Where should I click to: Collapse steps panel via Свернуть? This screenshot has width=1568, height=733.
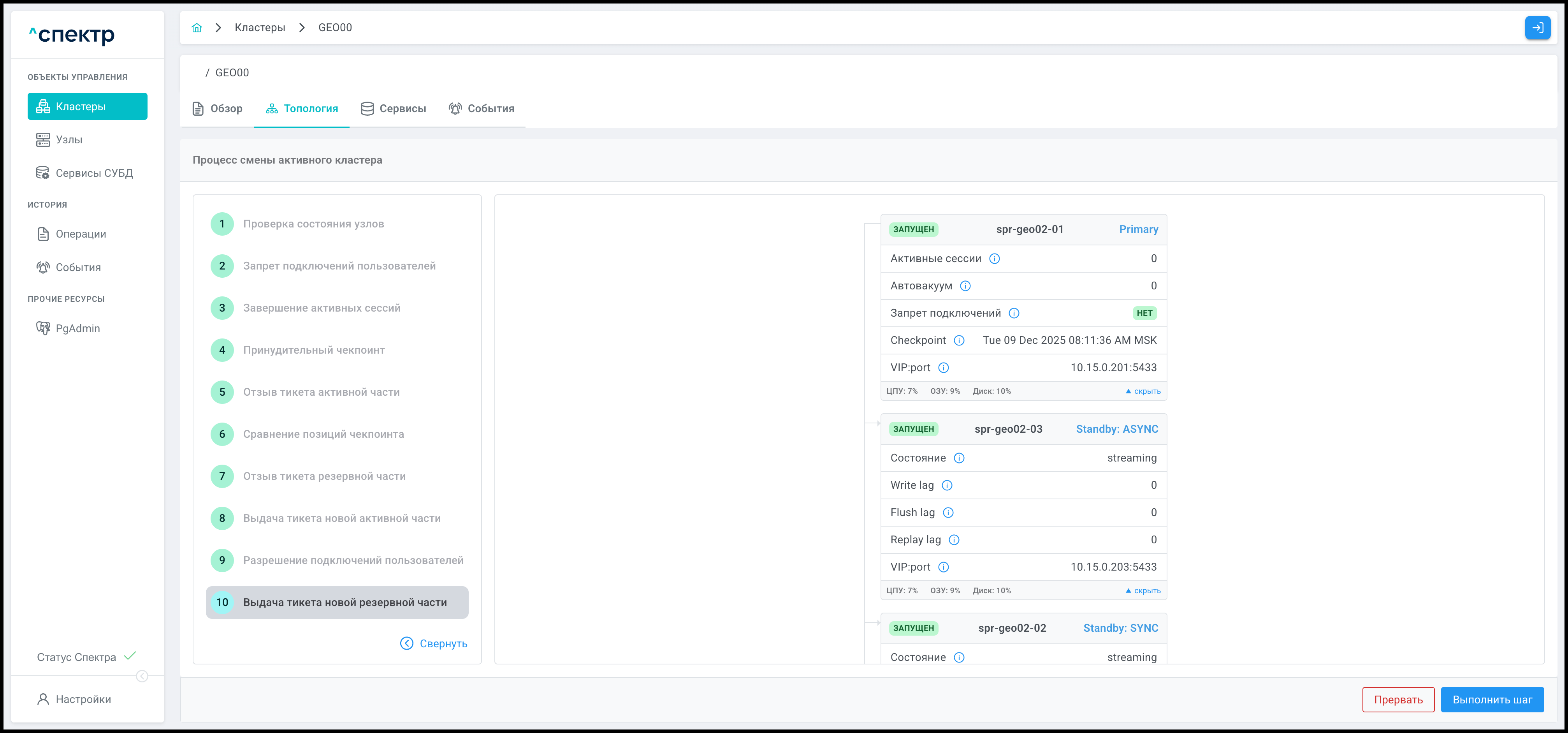coord(433,643)
